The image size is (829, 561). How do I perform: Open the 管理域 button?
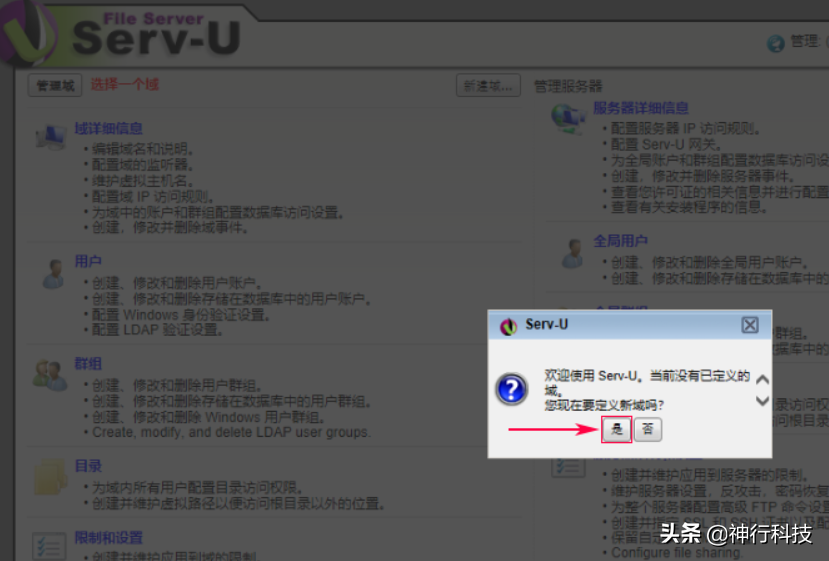tap(55, 85)
